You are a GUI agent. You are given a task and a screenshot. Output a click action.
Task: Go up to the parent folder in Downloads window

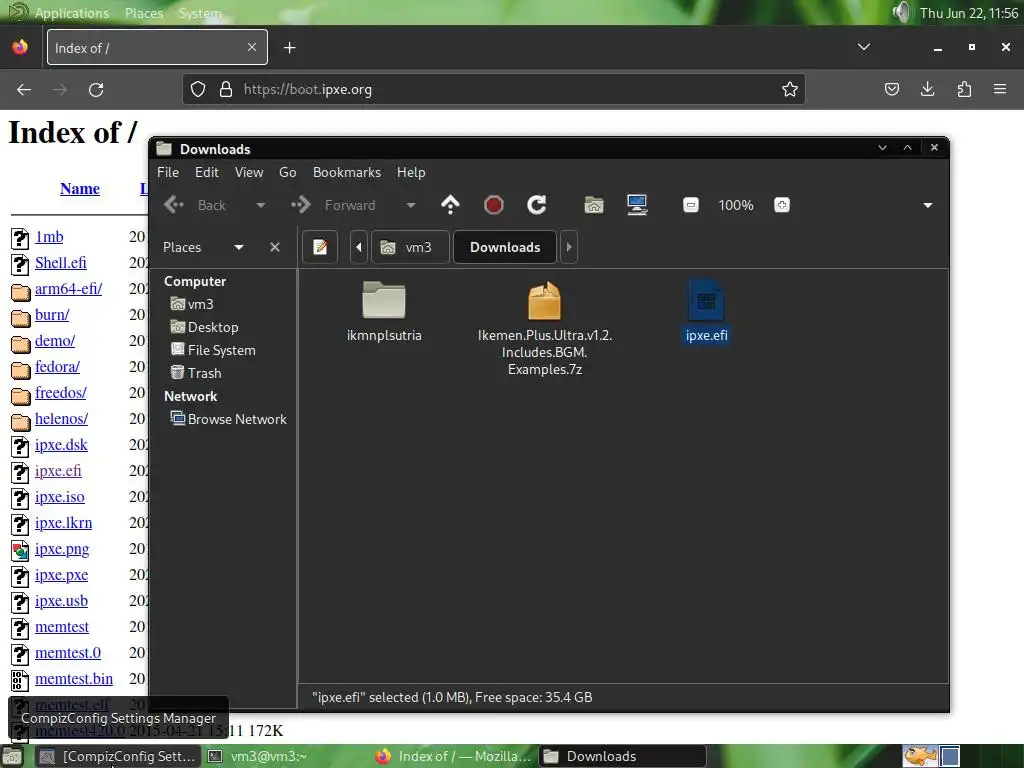(450, 205)
